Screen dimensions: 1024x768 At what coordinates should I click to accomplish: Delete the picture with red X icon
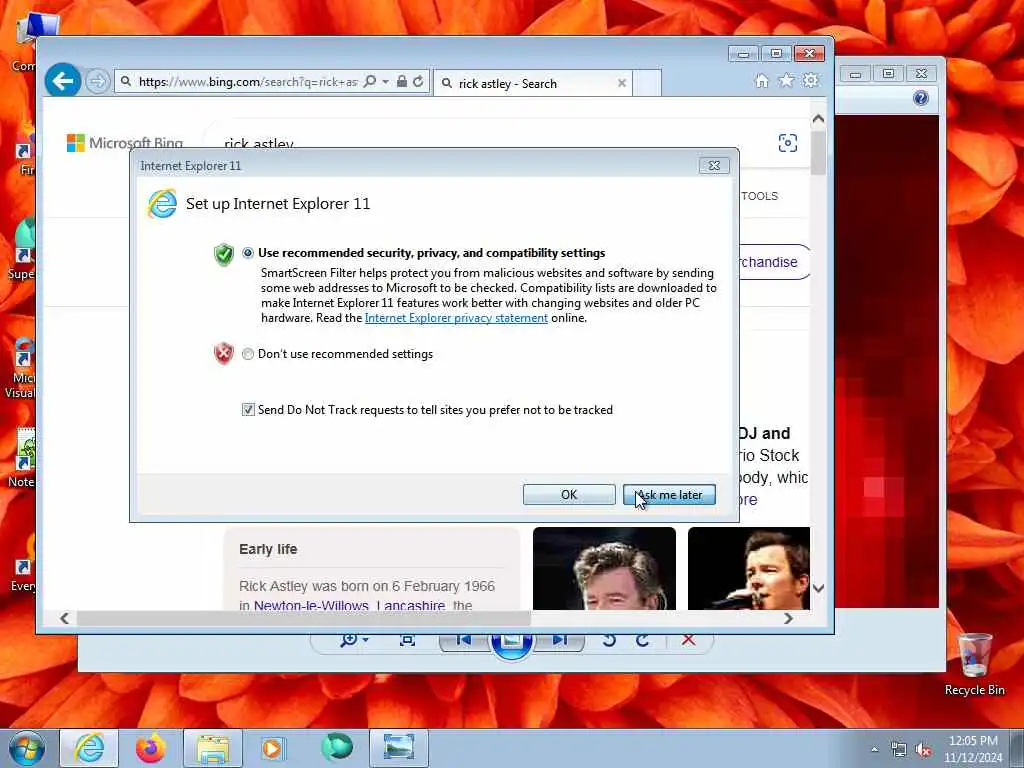click(688, 640)
